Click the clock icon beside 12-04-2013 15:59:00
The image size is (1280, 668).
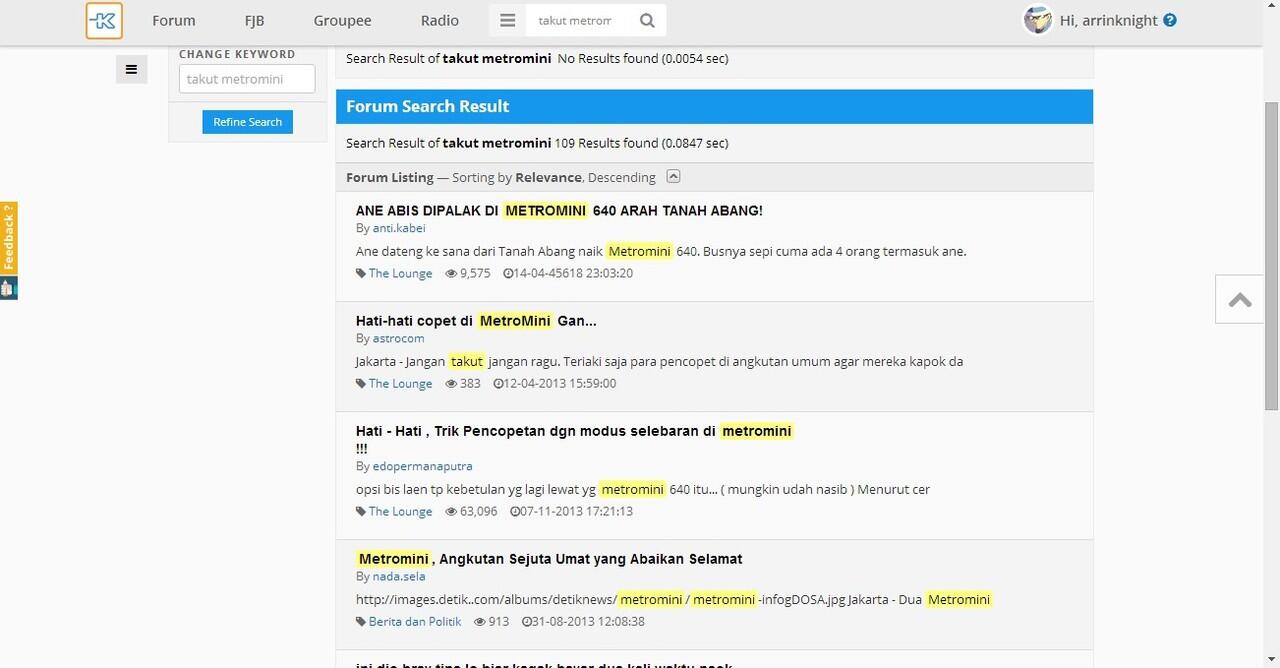(498, 383)
